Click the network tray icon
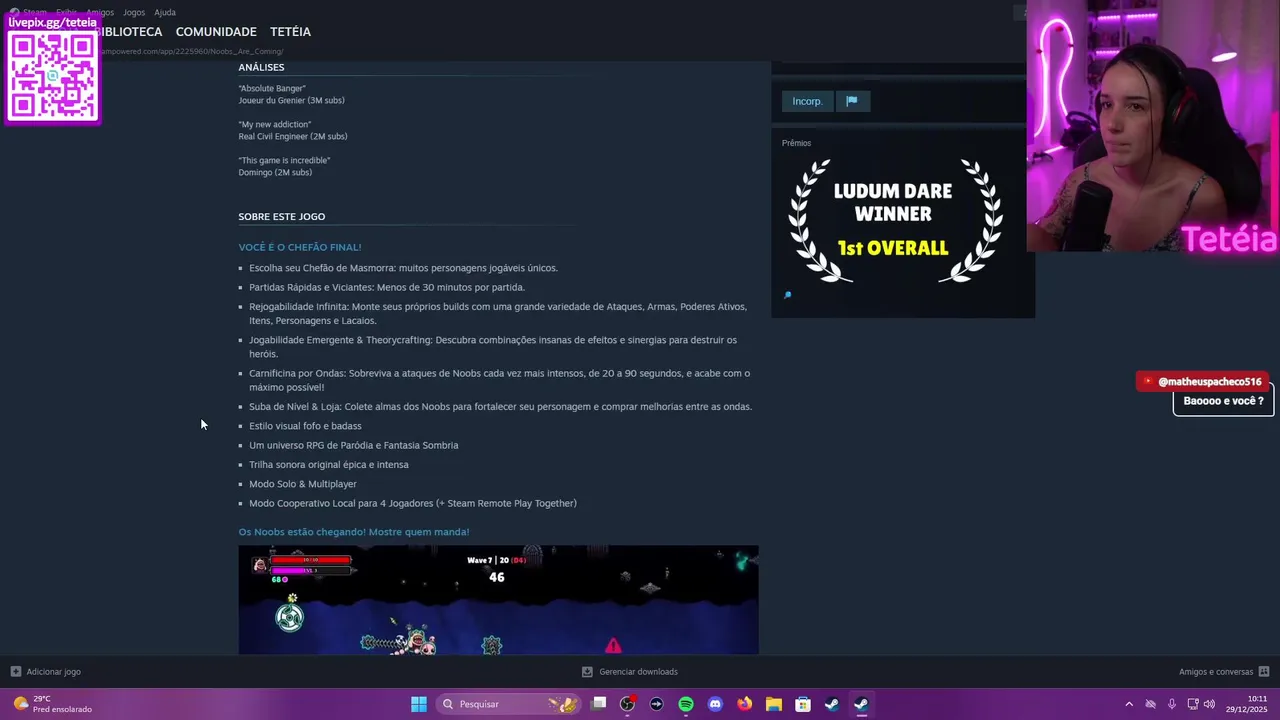1280x720 pixels. click(x=1191, y=704)
